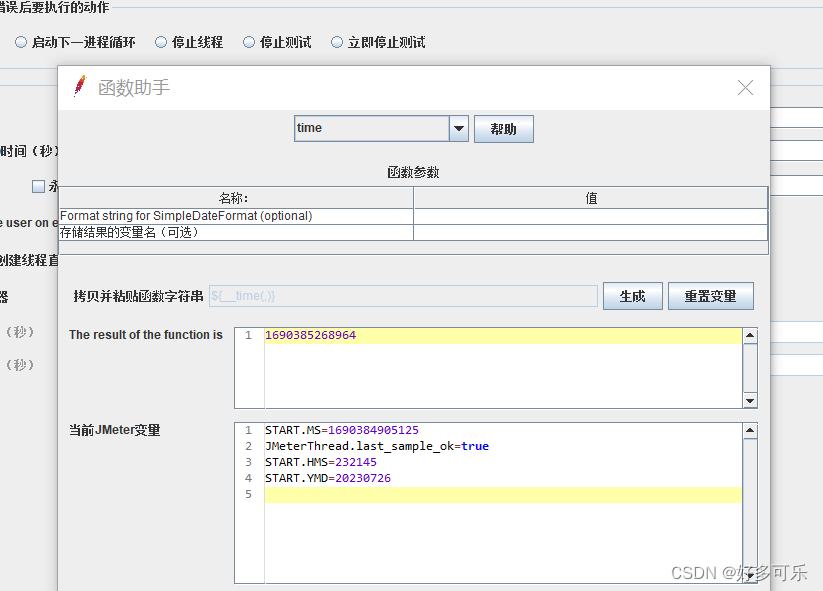Click result panel scrollbar down arrow

coord(750,400)
